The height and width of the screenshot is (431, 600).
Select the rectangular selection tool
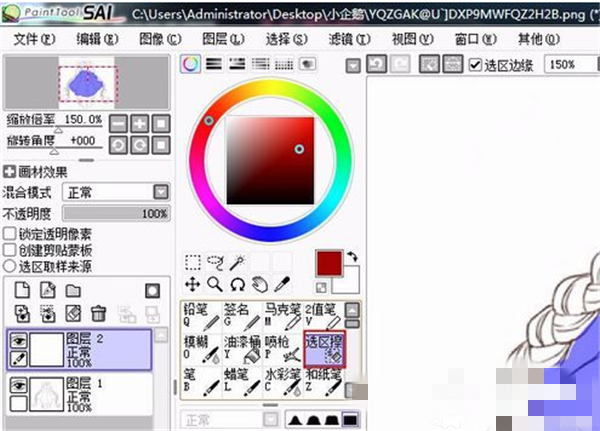pyautogui.click(x=193, y=263)
